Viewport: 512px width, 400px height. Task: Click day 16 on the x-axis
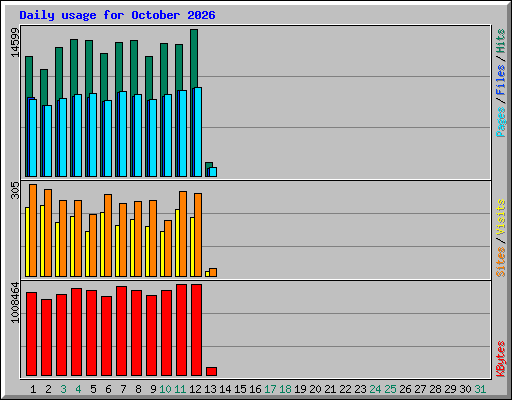pos(255,389)
